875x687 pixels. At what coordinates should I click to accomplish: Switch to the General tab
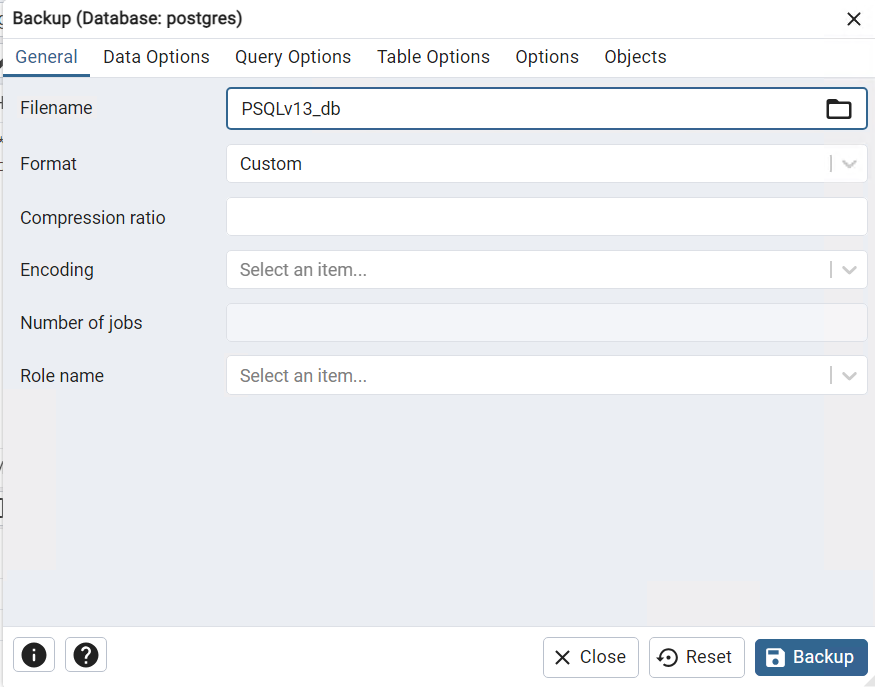tap(46, 57)
